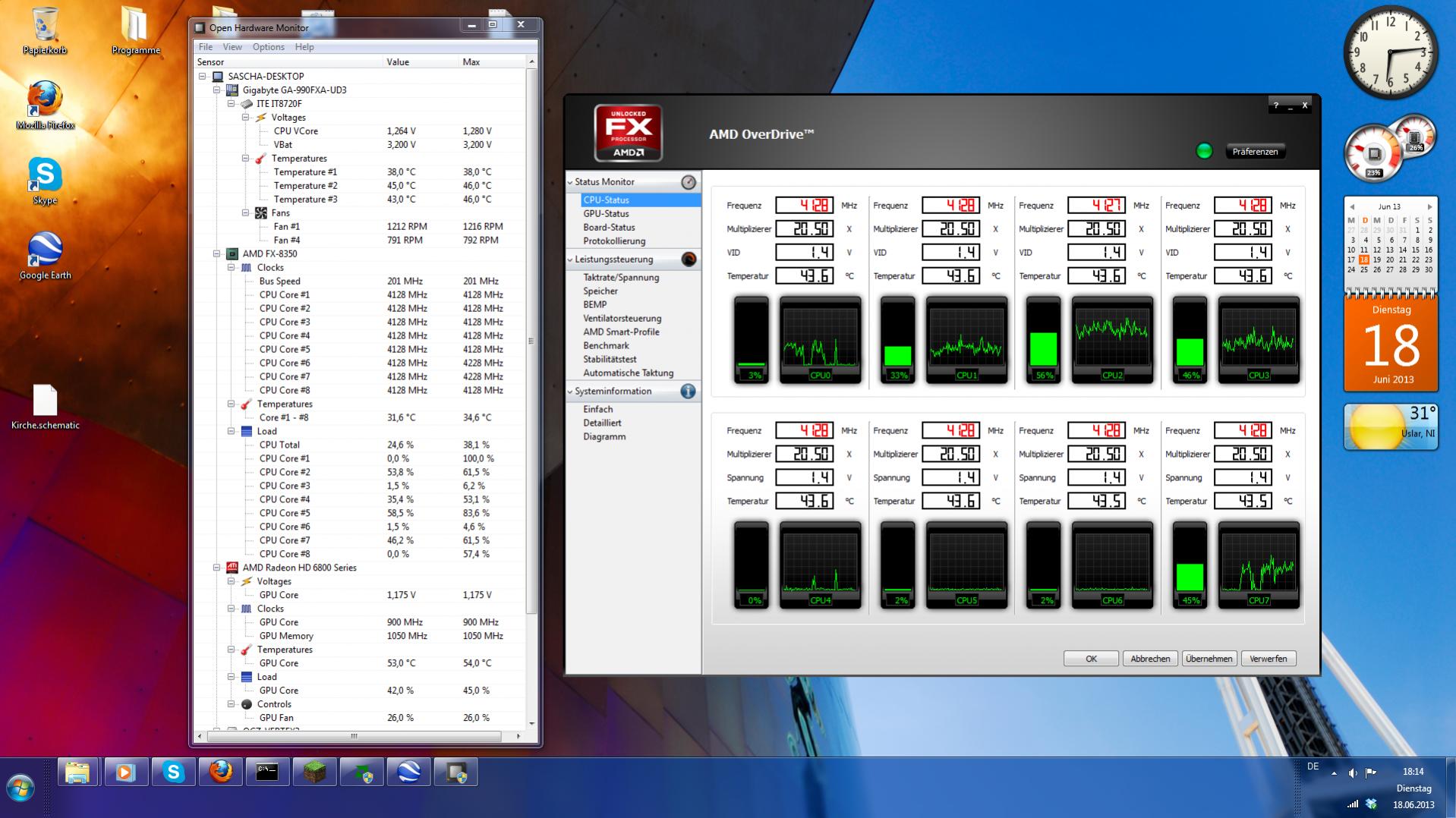
Task: Click the Action Center flag tray icon
Action: [1371, 772]
